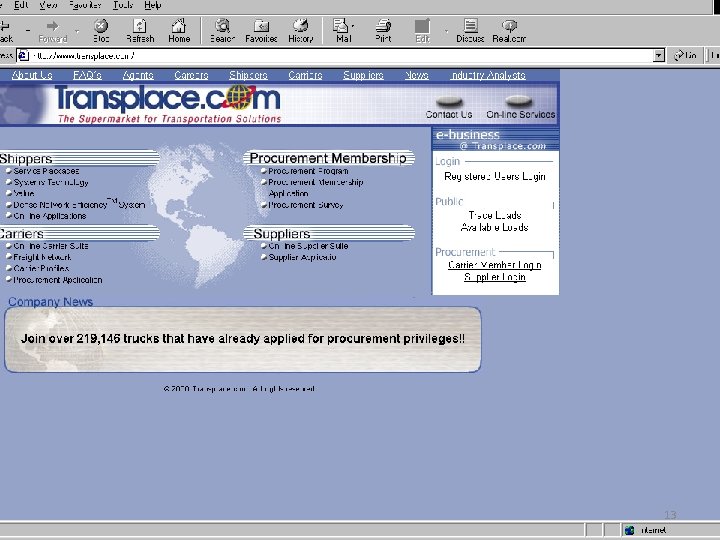The height and width of the screenshot is (540, 720).
Task: Open the Mail button dropdown arrow
Action: pyautogui.click(x=353, y=26)
